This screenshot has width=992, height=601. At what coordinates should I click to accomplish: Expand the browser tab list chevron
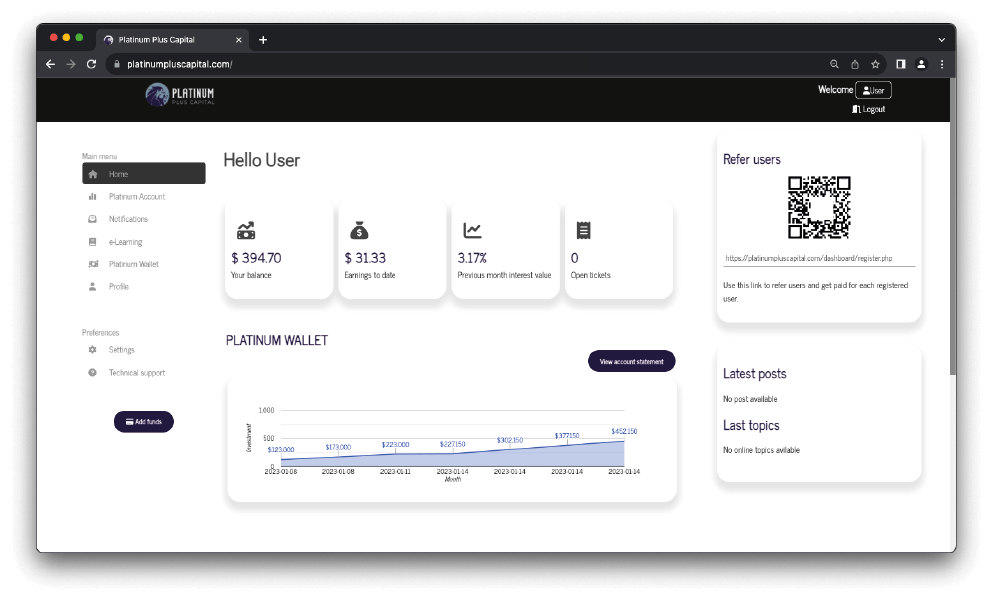pos(941,39)
